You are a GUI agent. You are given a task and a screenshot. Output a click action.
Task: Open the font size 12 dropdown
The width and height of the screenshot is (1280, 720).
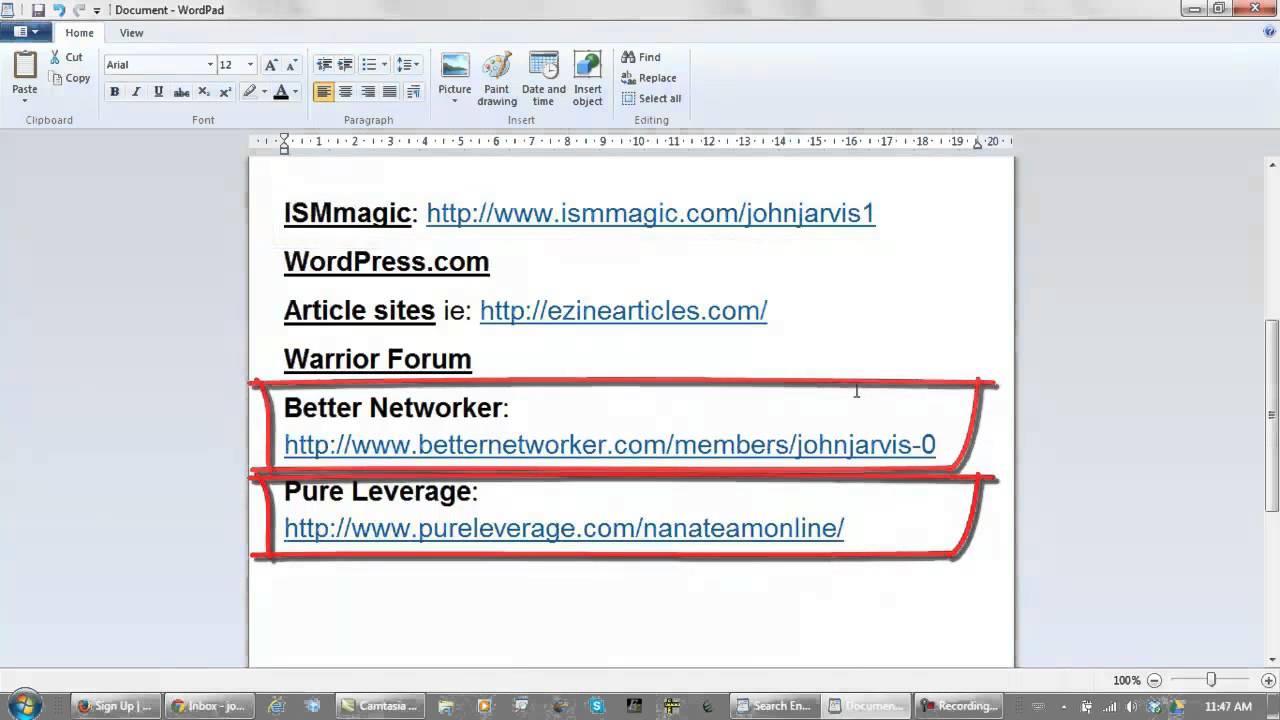pyautogui.click(x=250, y=65)
